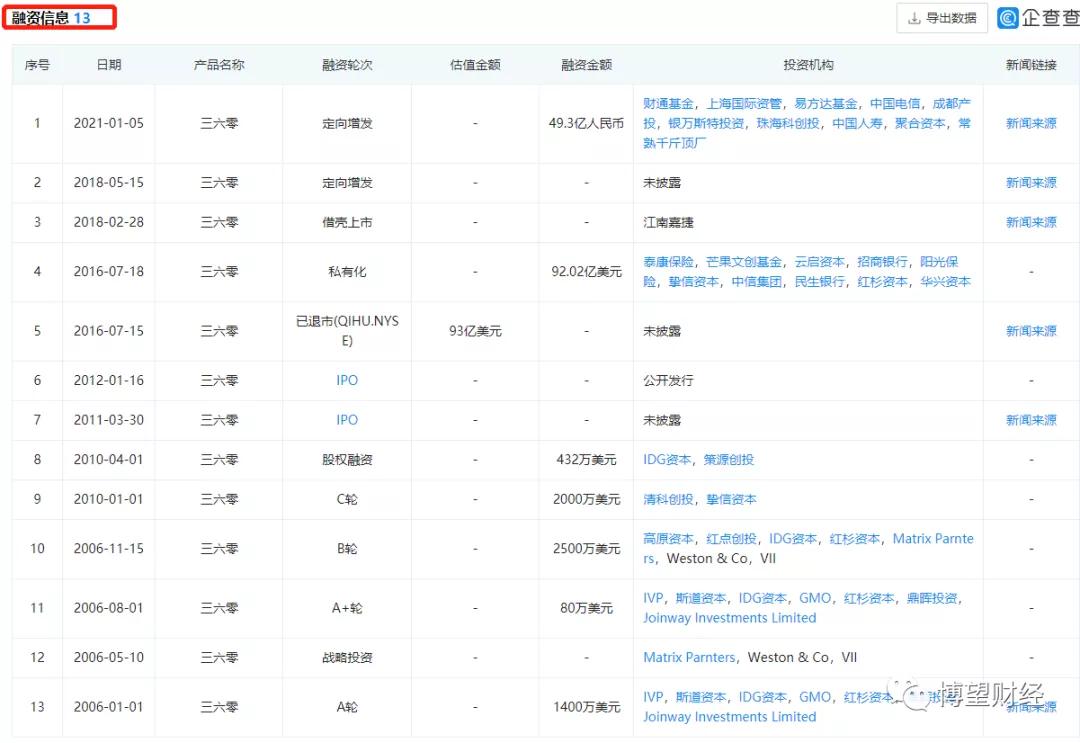
Task: Open investor 华兴资本 link
Action: click(x=945, y=282)
